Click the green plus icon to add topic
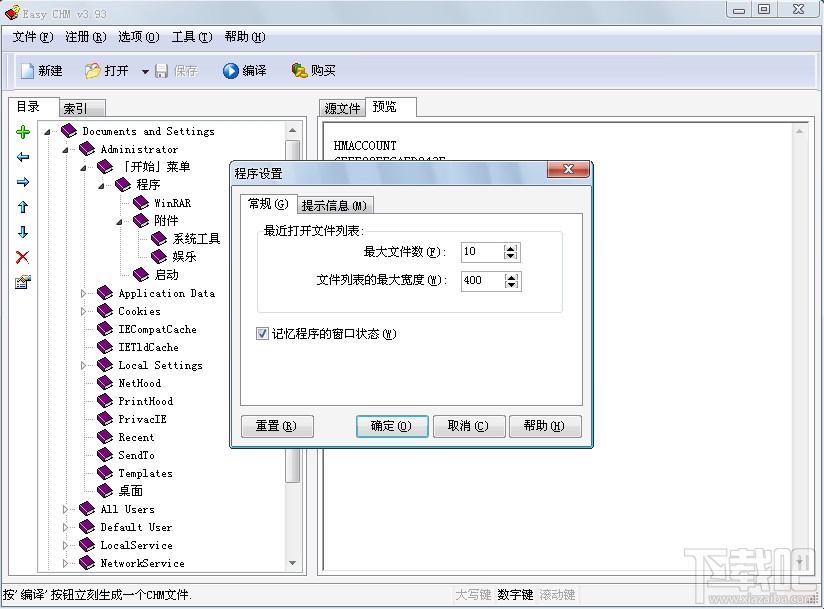The width and height of the screenshot is (824, 609). [22, 131]
